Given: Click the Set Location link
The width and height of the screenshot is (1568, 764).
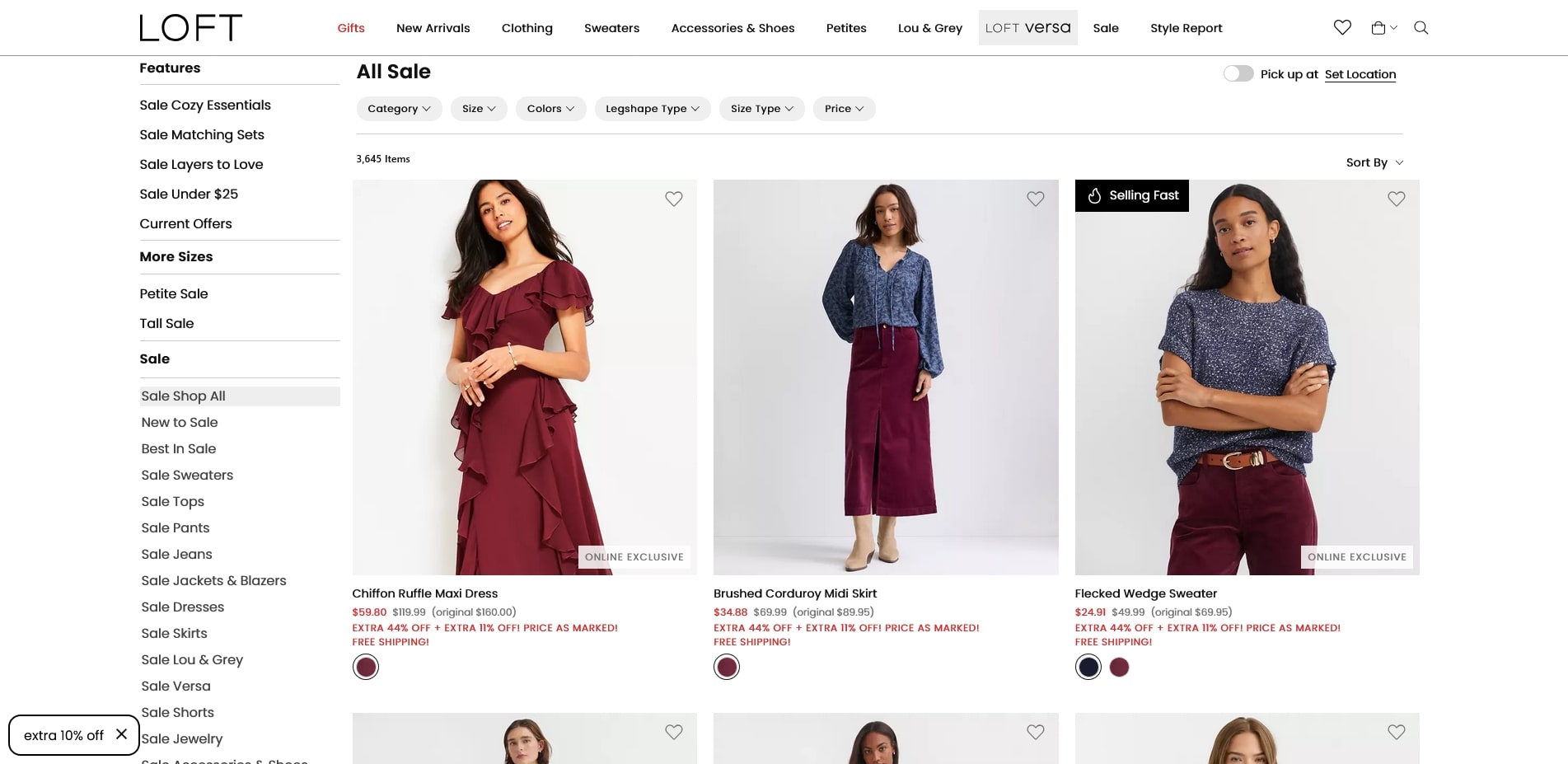Looking at the screenshot, I should 1360,74.
